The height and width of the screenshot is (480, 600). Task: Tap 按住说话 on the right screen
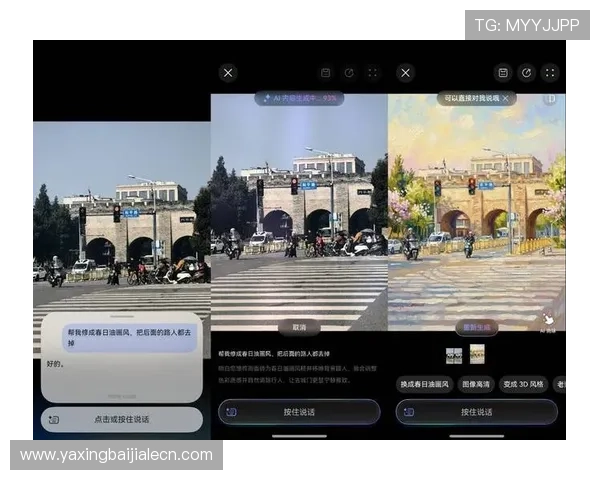tap(476, 412)
